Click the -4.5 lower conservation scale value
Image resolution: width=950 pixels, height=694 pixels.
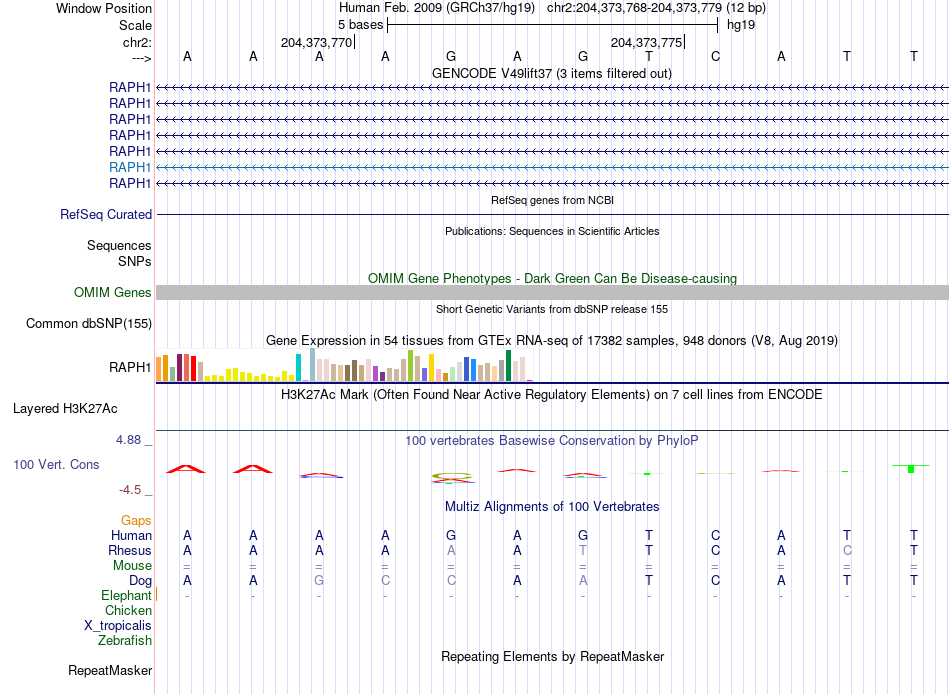(130, 490)
